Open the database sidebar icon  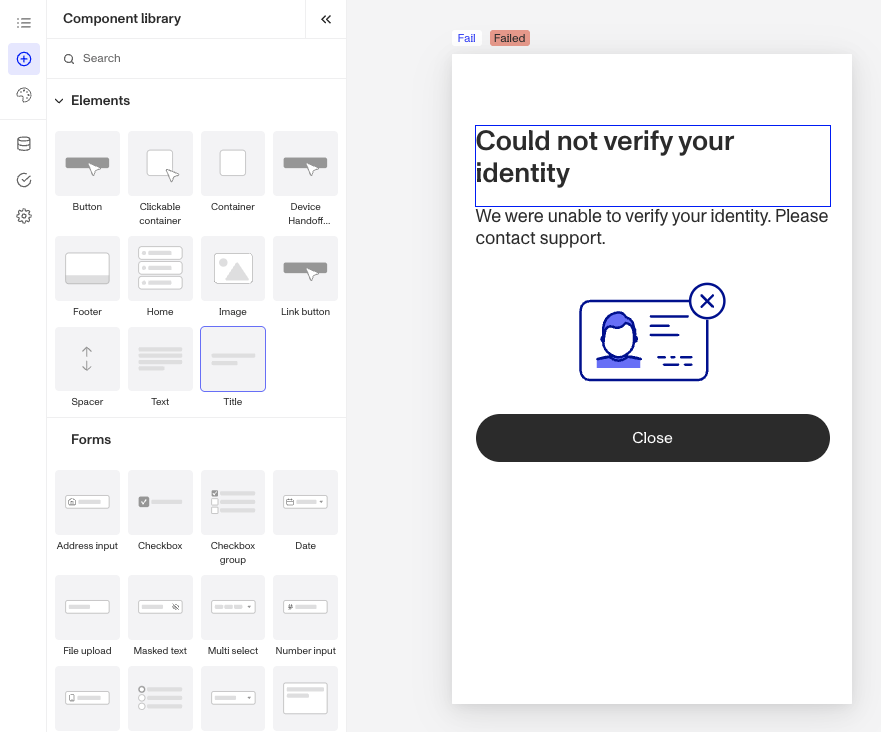click(x=24, y=144)
